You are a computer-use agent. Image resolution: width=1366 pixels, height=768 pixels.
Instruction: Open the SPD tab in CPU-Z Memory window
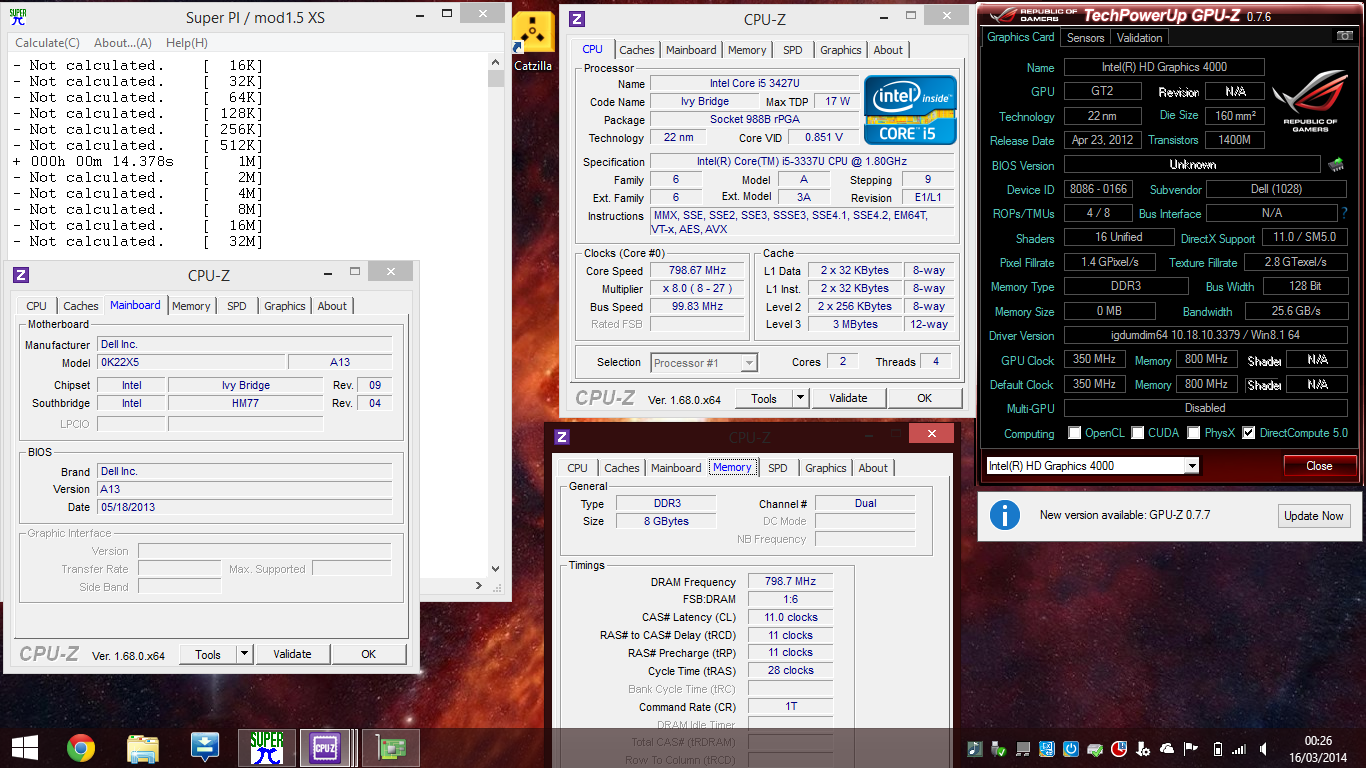(x=777, y=468)
